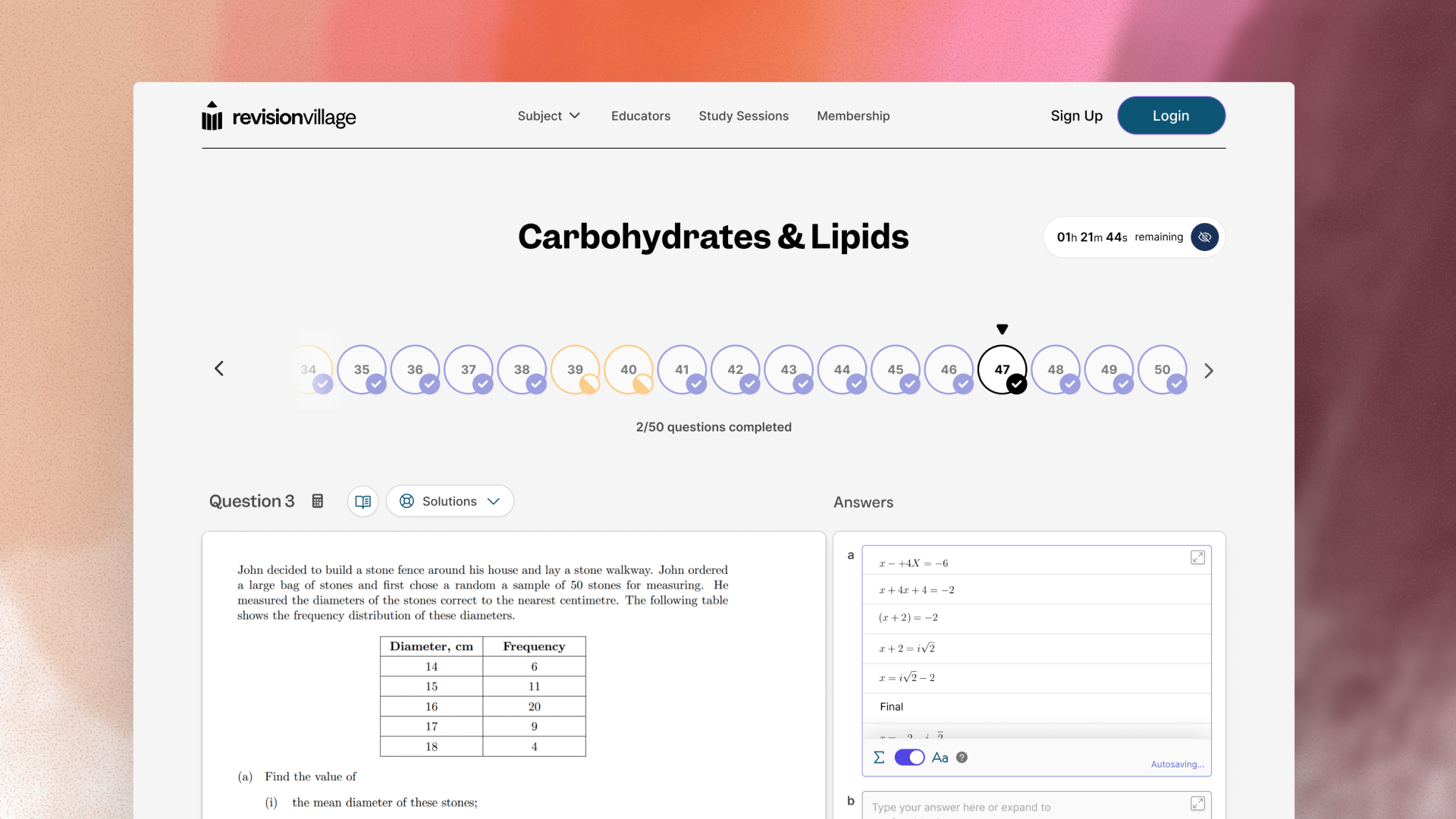Expand the Subject menu
Viewport: 1456px width, 819px height.
[548, 116]
